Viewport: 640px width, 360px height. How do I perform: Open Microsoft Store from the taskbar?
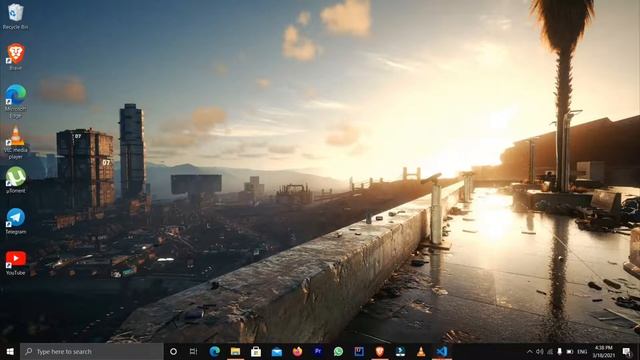pyautogui.click(x=256, y=351)
